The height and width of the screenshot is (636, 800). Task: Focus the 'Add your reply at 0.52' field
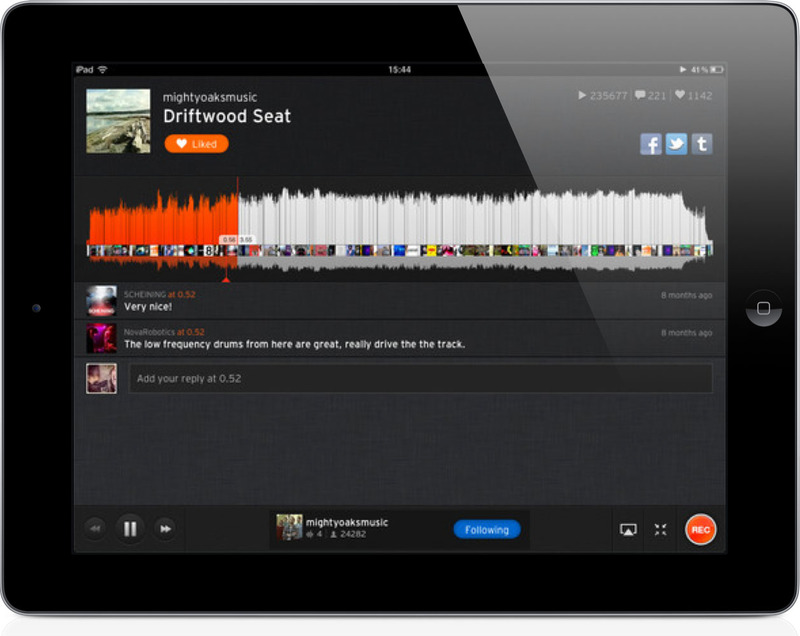pos(420,378)
